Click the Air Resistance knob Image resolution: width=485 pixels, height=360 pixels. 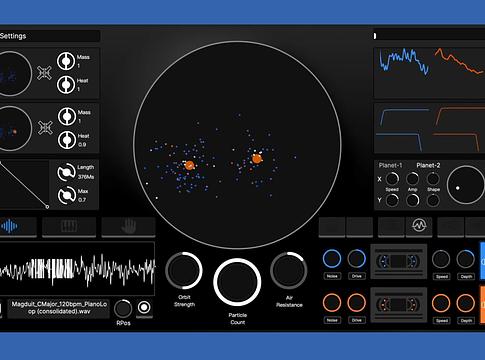[289, 270]
